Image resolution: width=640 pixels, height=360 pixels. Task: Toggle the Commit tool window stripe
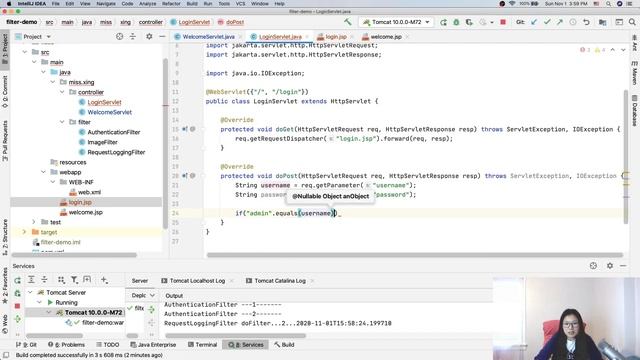5,91
